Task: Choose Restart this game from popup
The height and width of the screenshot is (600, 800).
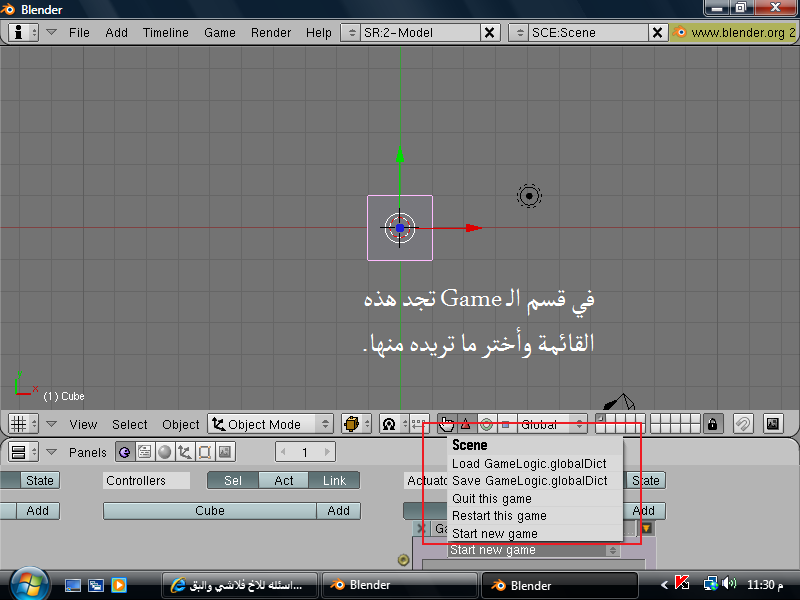Action: pyautogui.click(x=535, y=516)
